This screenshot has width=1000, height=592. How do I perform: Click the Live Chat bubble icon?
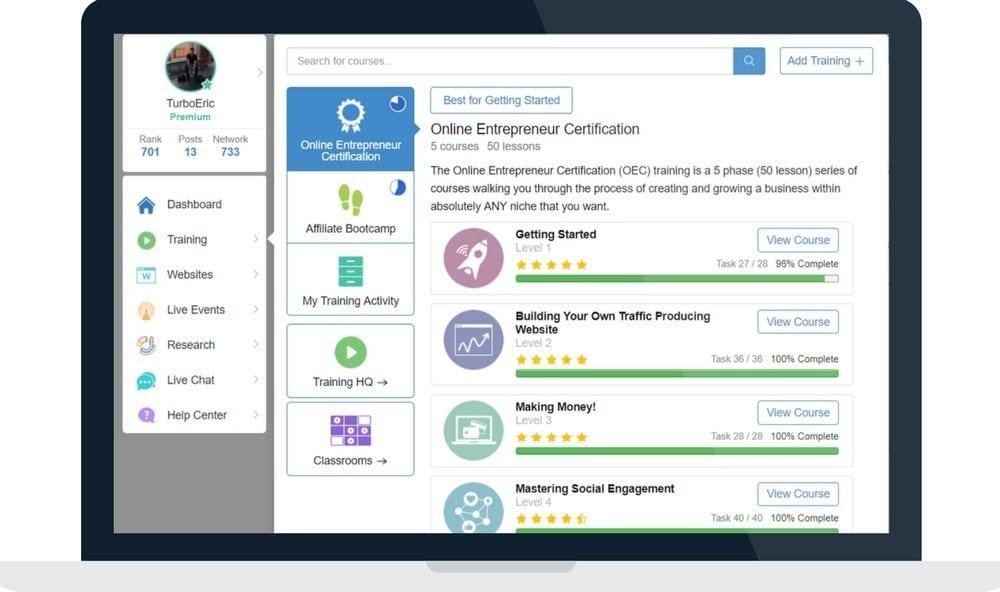[x=146, y=381]
